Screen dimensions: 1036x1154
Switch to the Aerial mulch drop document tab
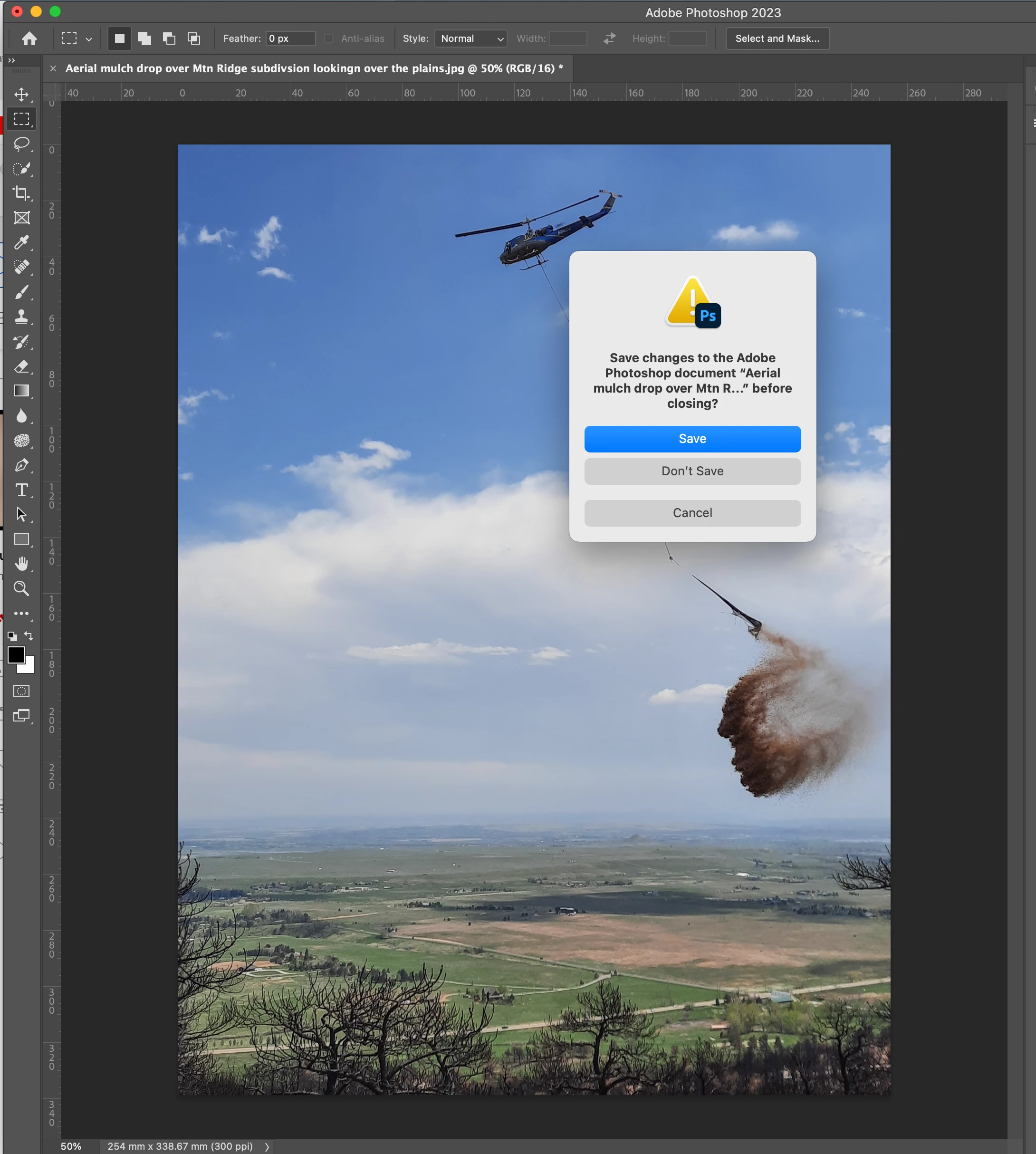pos(314,68)
